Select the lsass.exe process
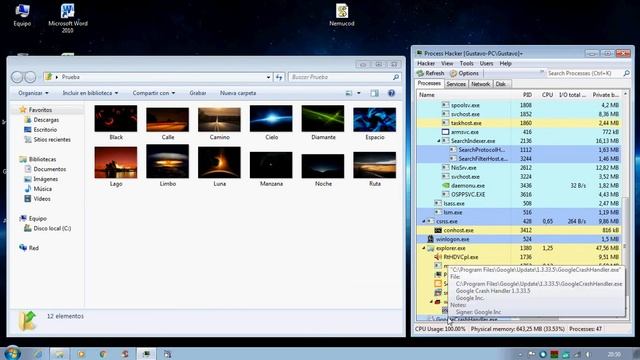The width and height of the screenshot is (640, 360). pyautogui.click(x=519, y=204)
